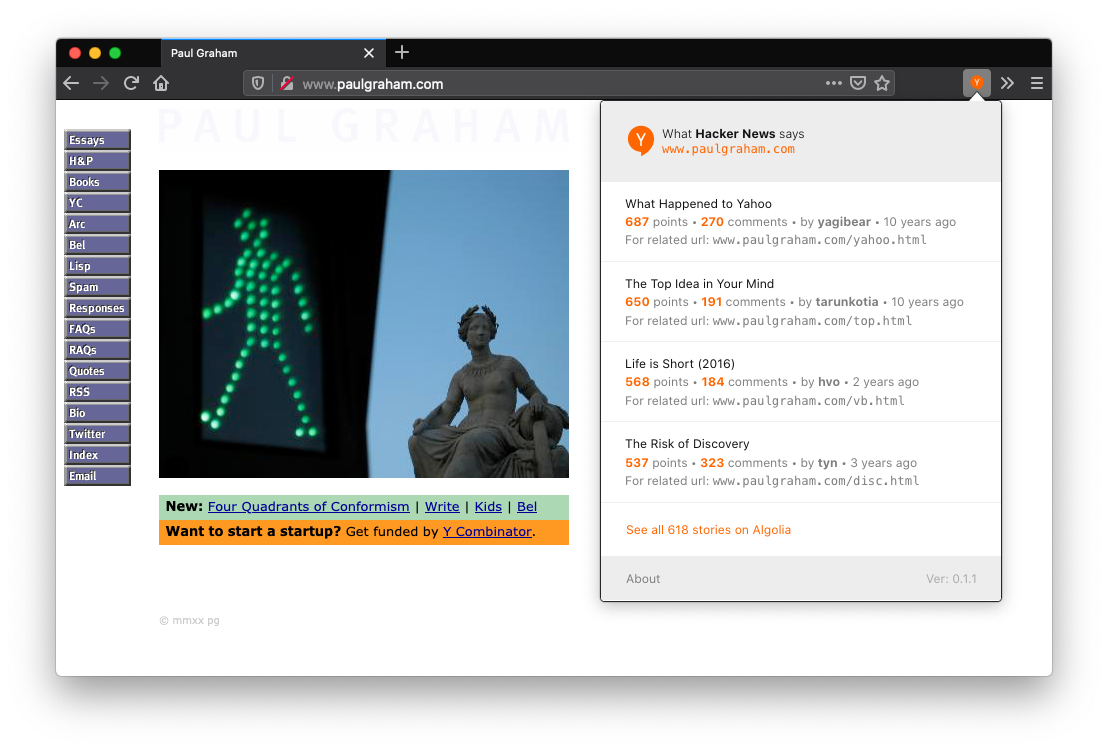Click user yagibear in popup
Screen dimensions: 1108x750
tap(844, 222)
